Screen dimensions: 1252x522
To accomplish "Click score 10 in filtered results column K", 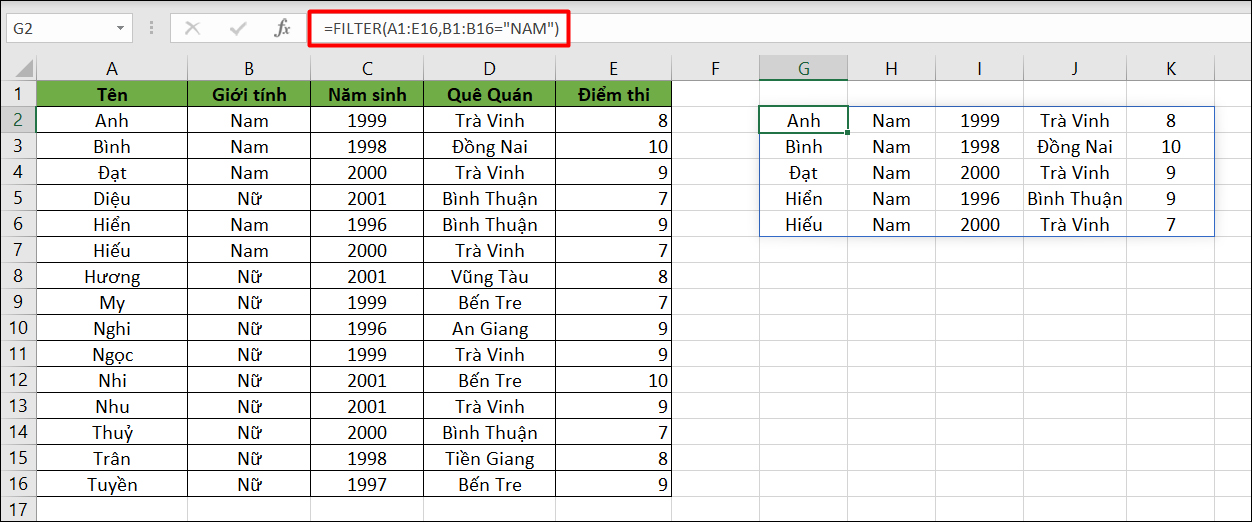I will [1170, 146].
